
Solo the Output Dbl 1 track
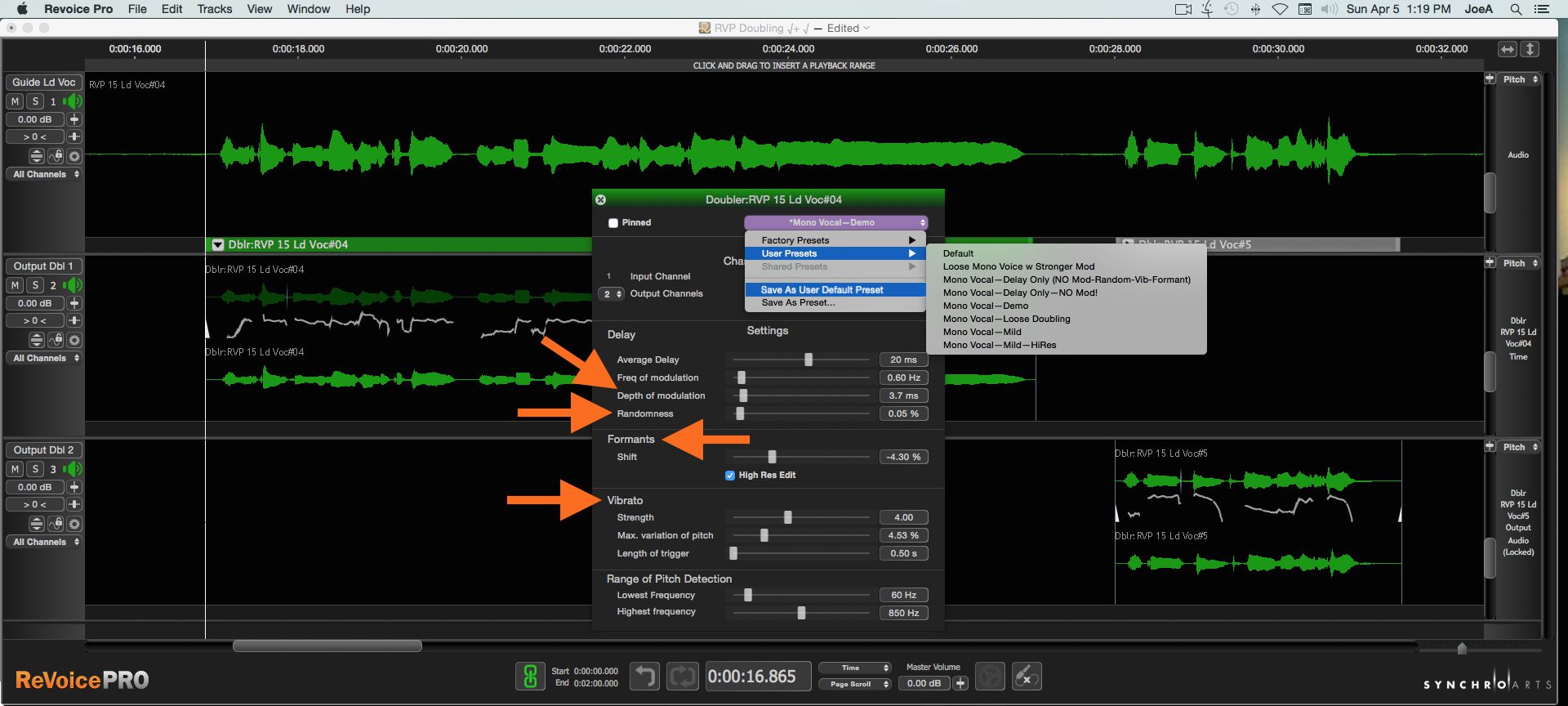coord(35,285)
